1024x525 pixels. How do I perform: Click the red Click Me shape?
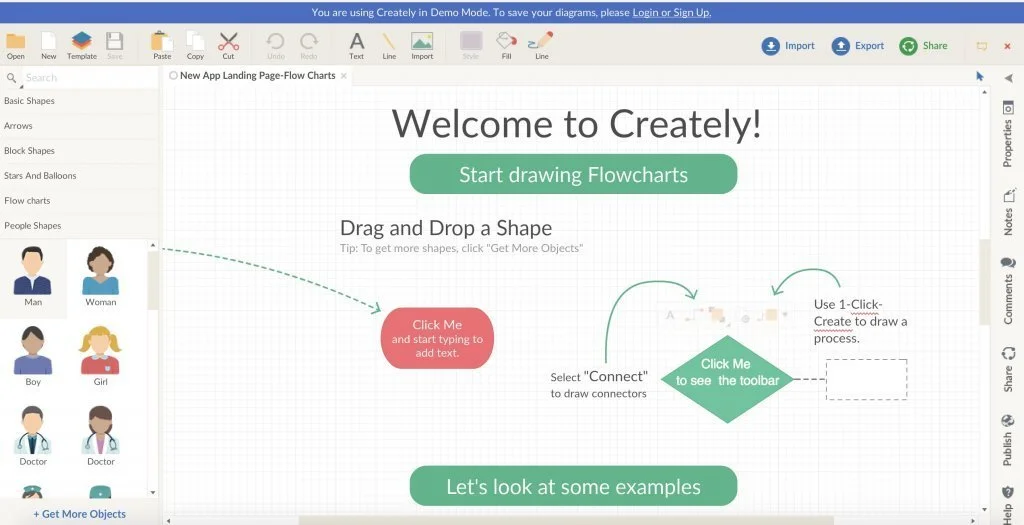point(437,338)
